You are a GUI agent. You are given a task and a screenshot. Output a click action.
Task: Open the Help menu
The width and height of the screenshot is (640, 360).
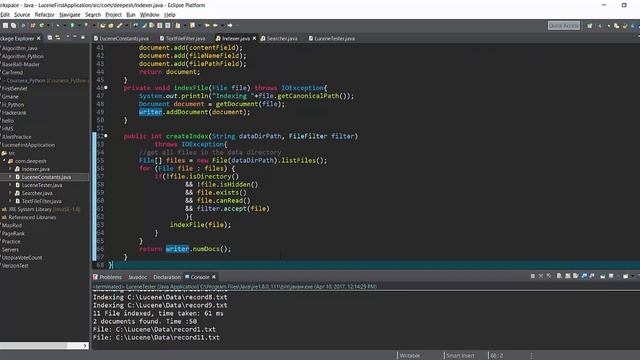click(170, 15)
